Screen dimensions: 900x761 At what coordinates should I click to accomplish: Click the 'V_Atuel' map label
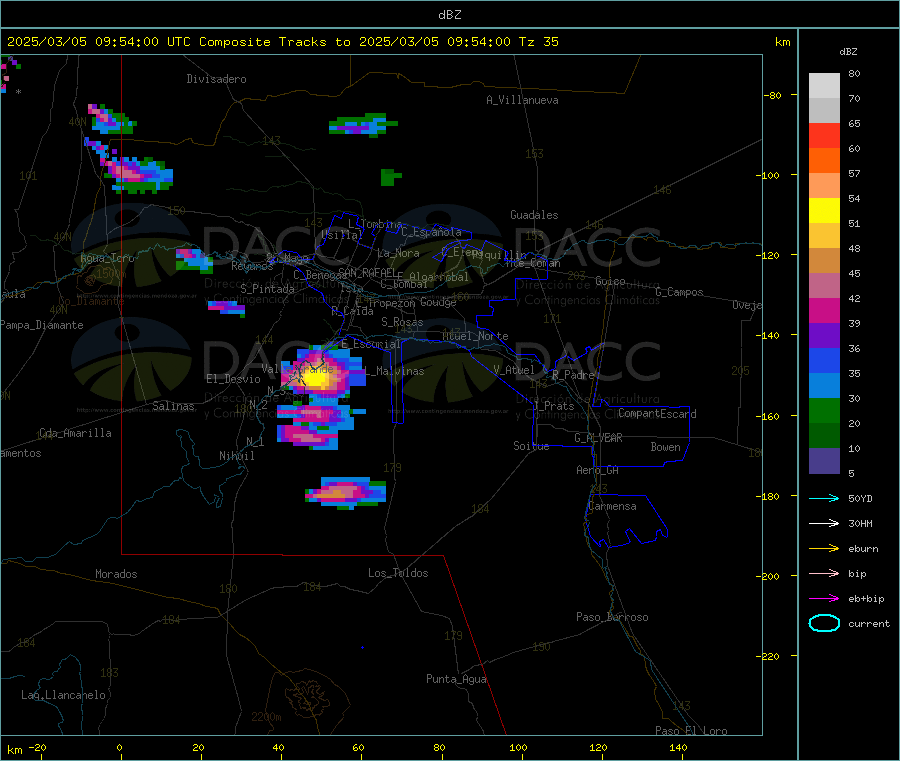pyautogui.click(x=514, y=370)
